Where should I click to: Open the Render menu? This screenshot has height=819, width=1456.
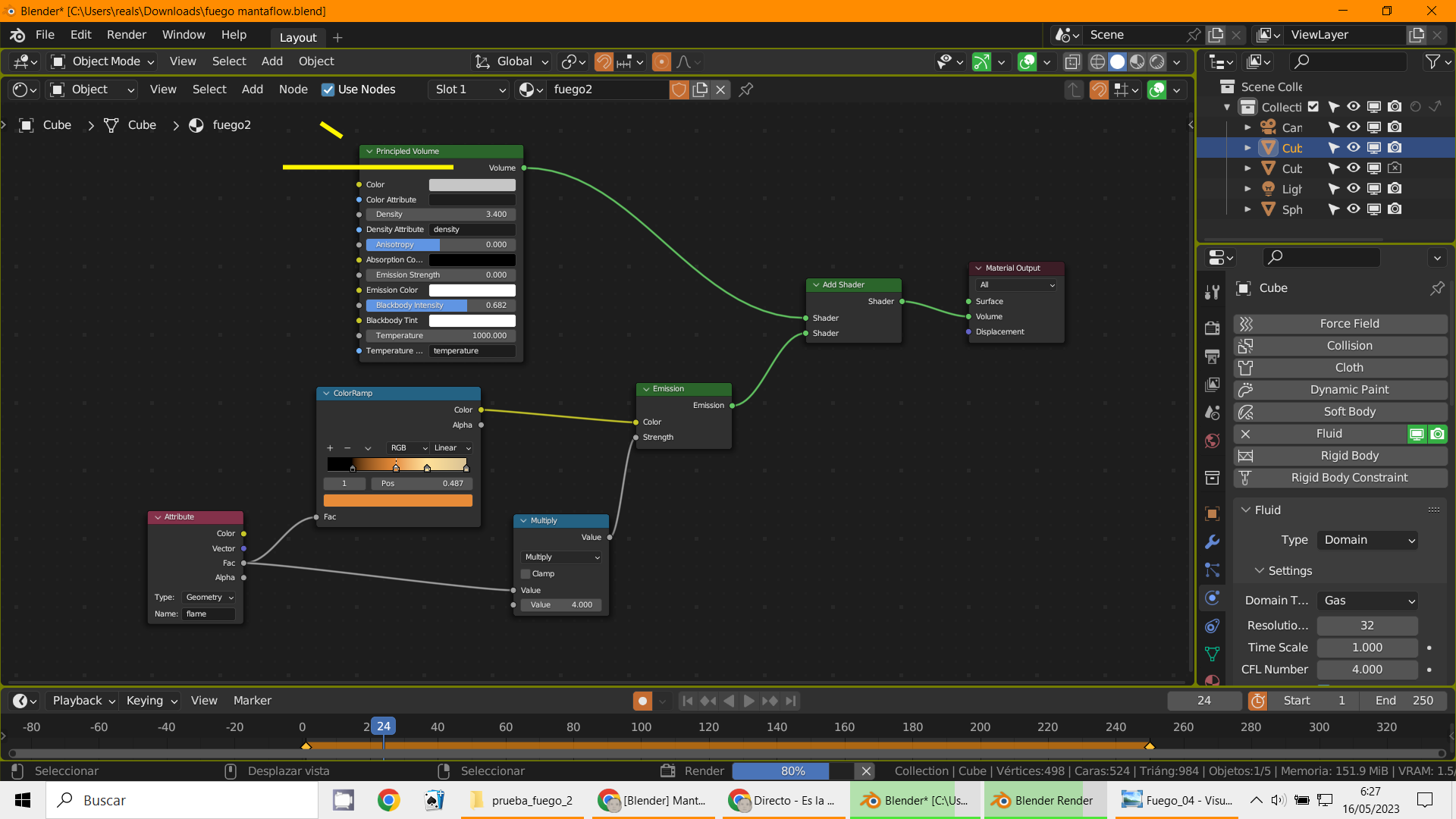[126, 35]
